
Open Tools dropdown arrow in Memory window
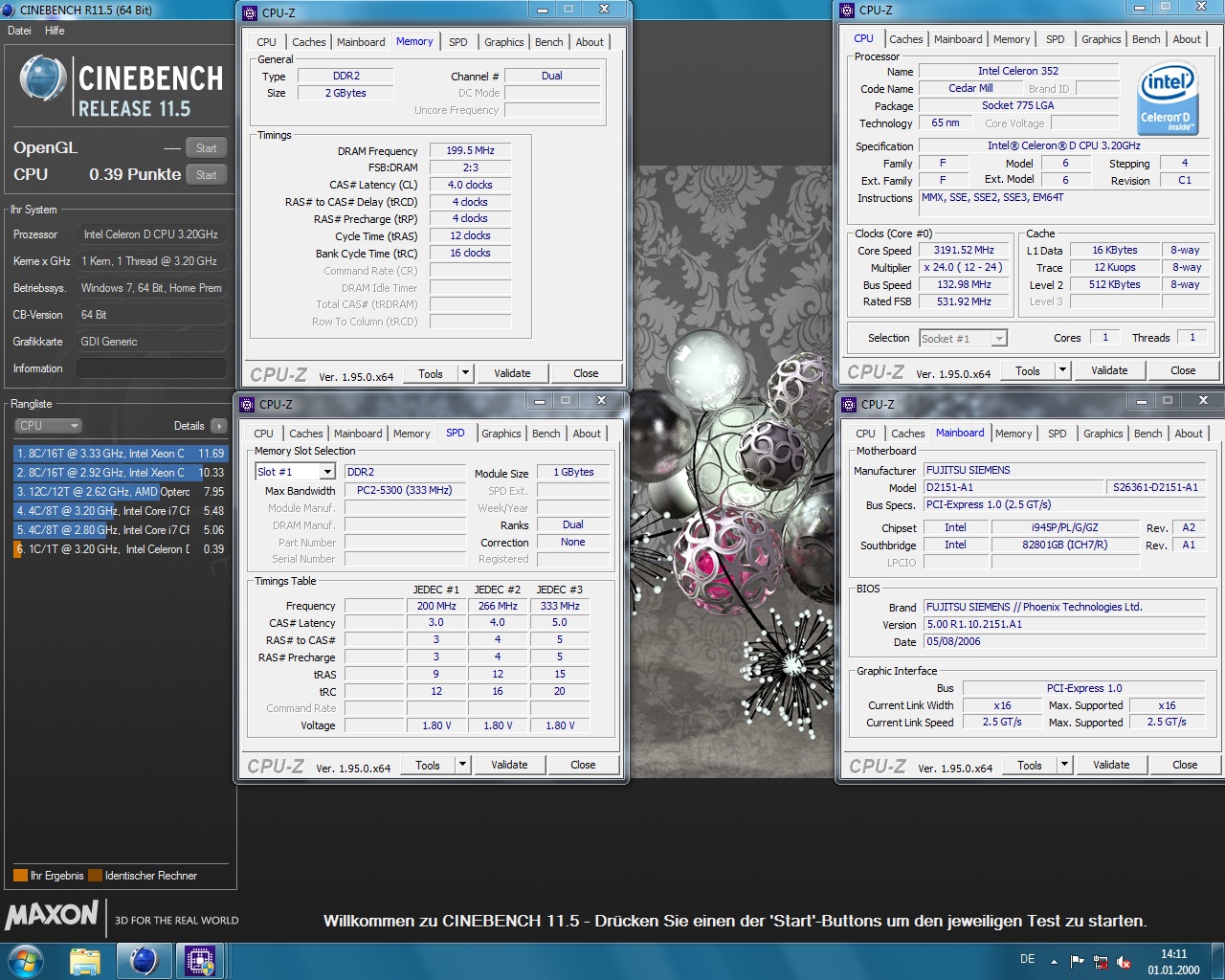point(466,373)
